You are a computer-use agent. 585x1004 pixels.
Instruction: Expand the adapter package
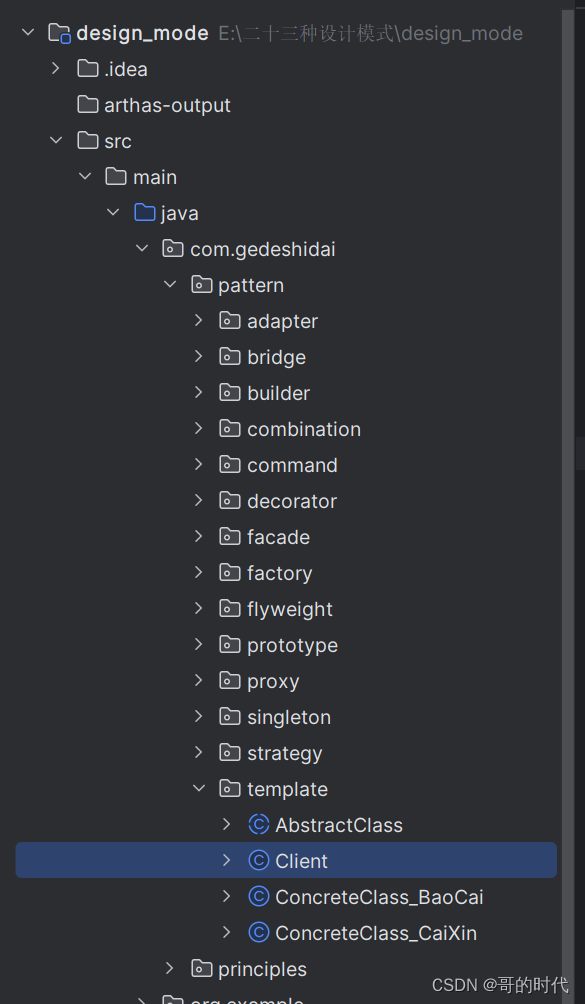199,320
